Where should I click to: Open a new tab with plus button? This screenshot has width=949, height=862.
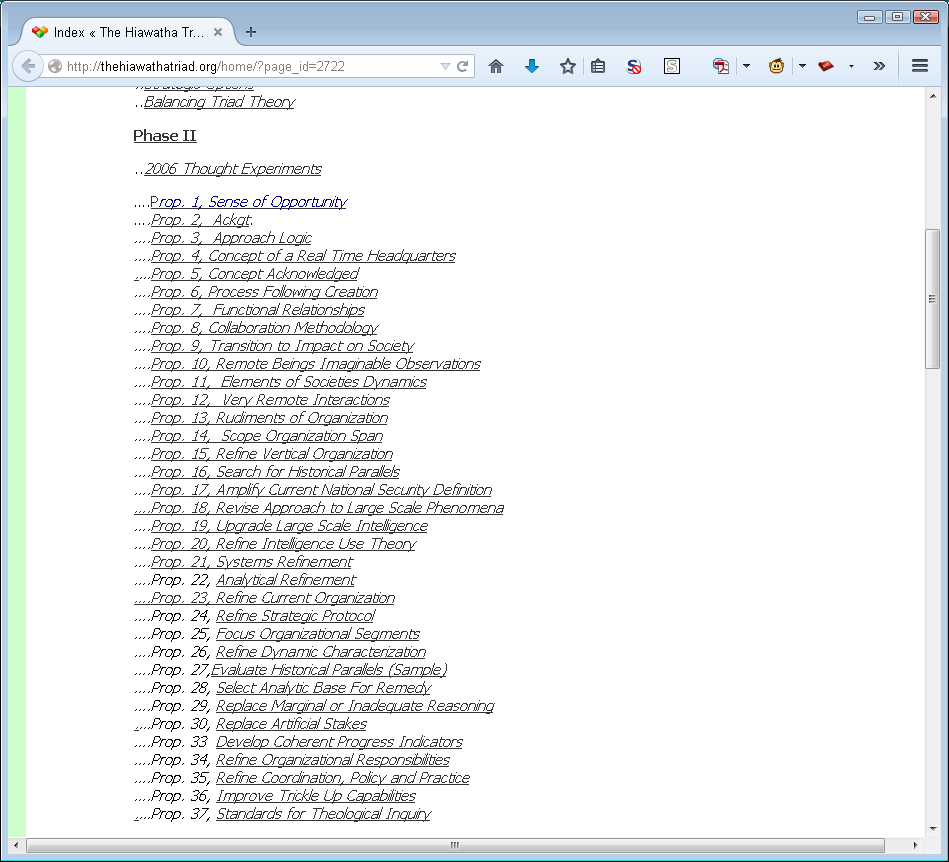tap(251, 32)
